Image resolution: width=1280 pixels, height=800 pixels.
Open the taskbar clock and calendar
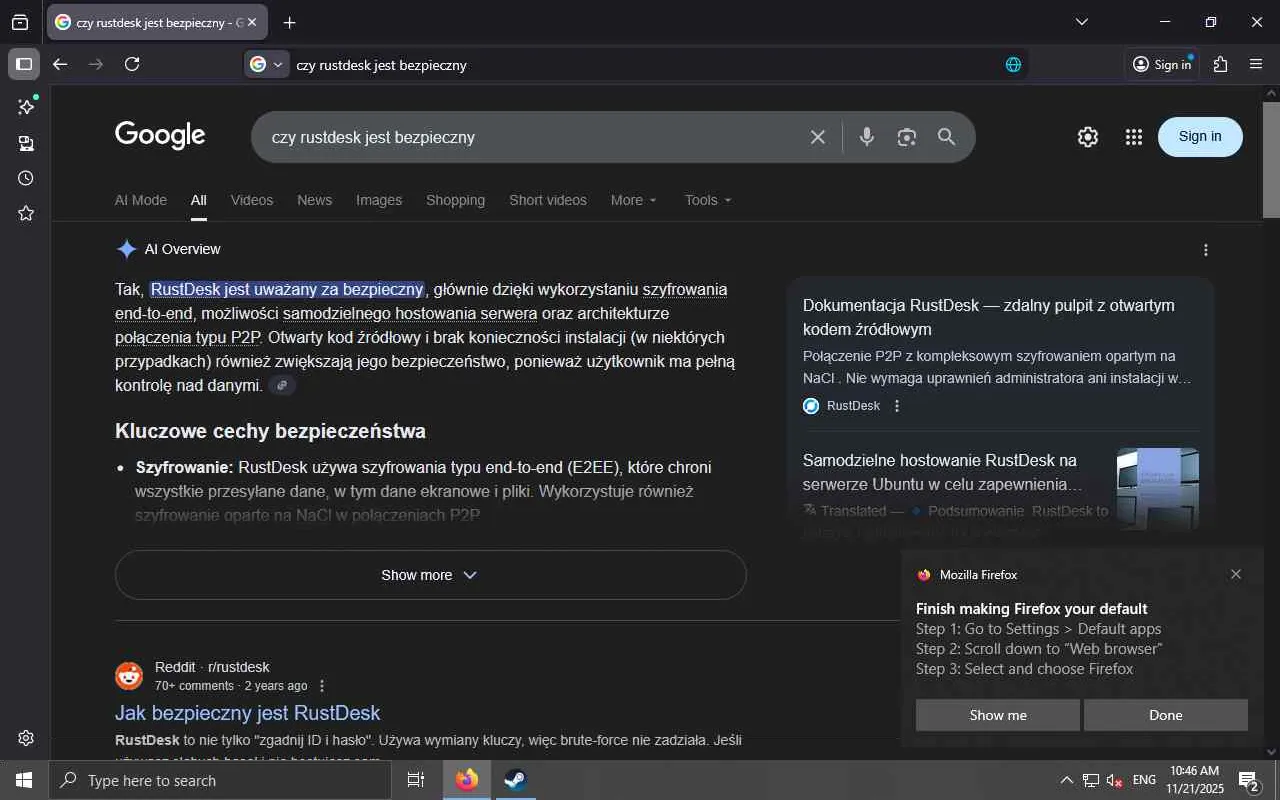pos(1194,780)
